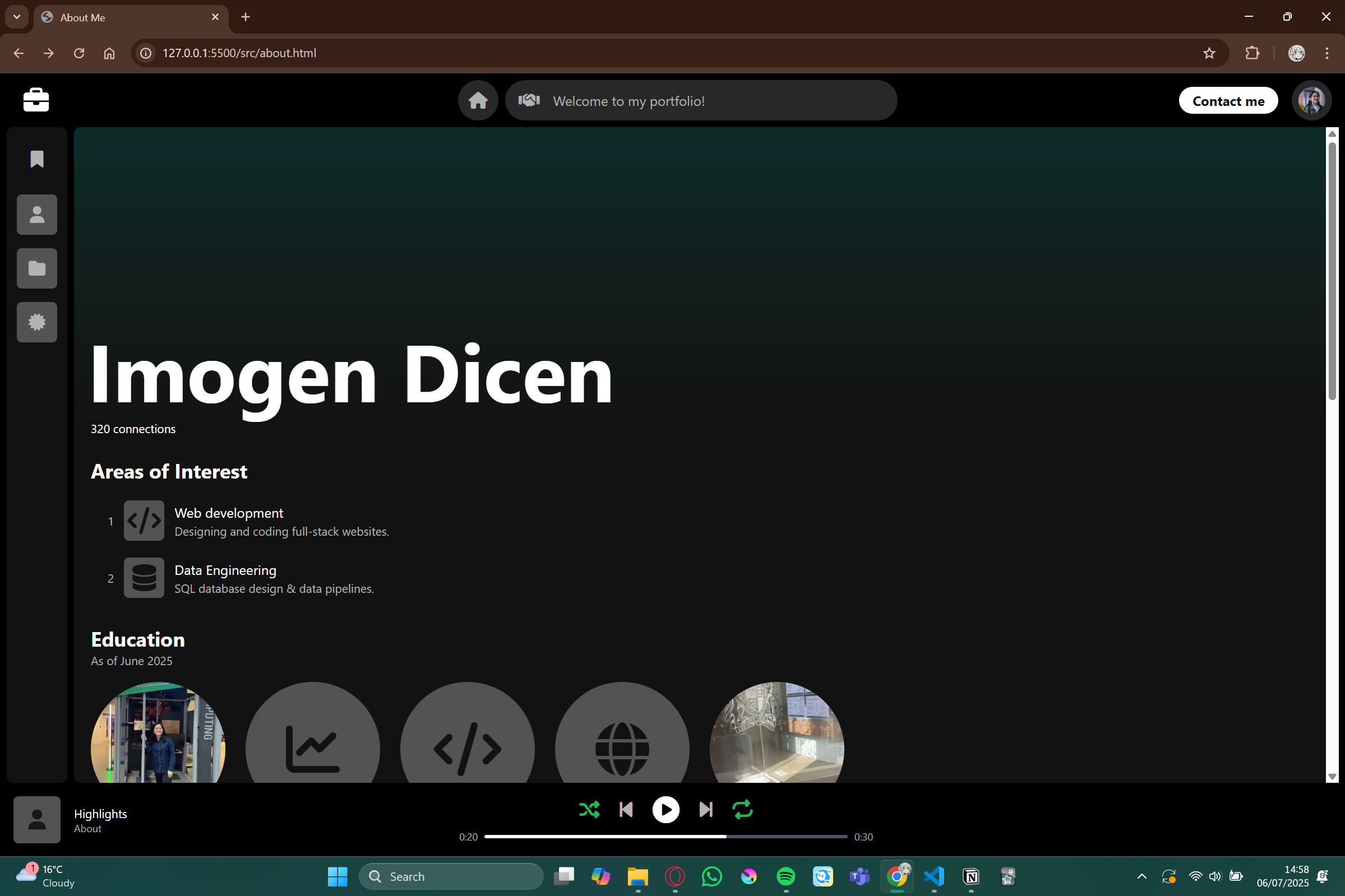Open the tab search dropdown arrow
The image size is (1345, 896).
[17, 17]
